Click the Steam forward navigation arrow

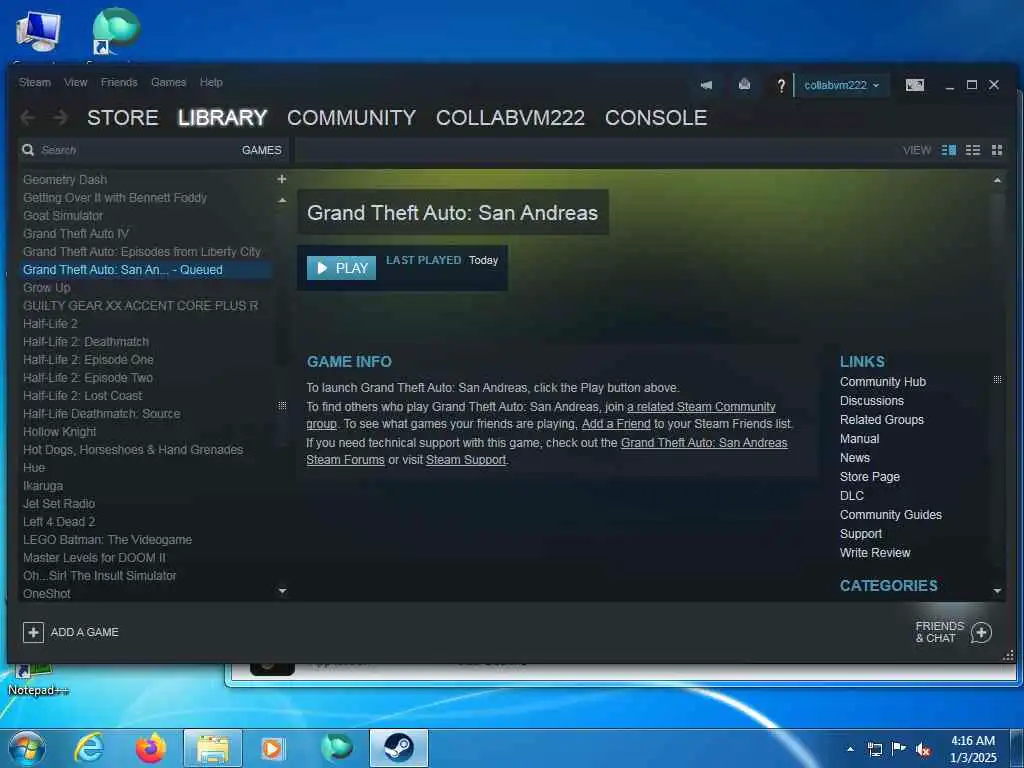pyautogui.click(x=61, y=118)
